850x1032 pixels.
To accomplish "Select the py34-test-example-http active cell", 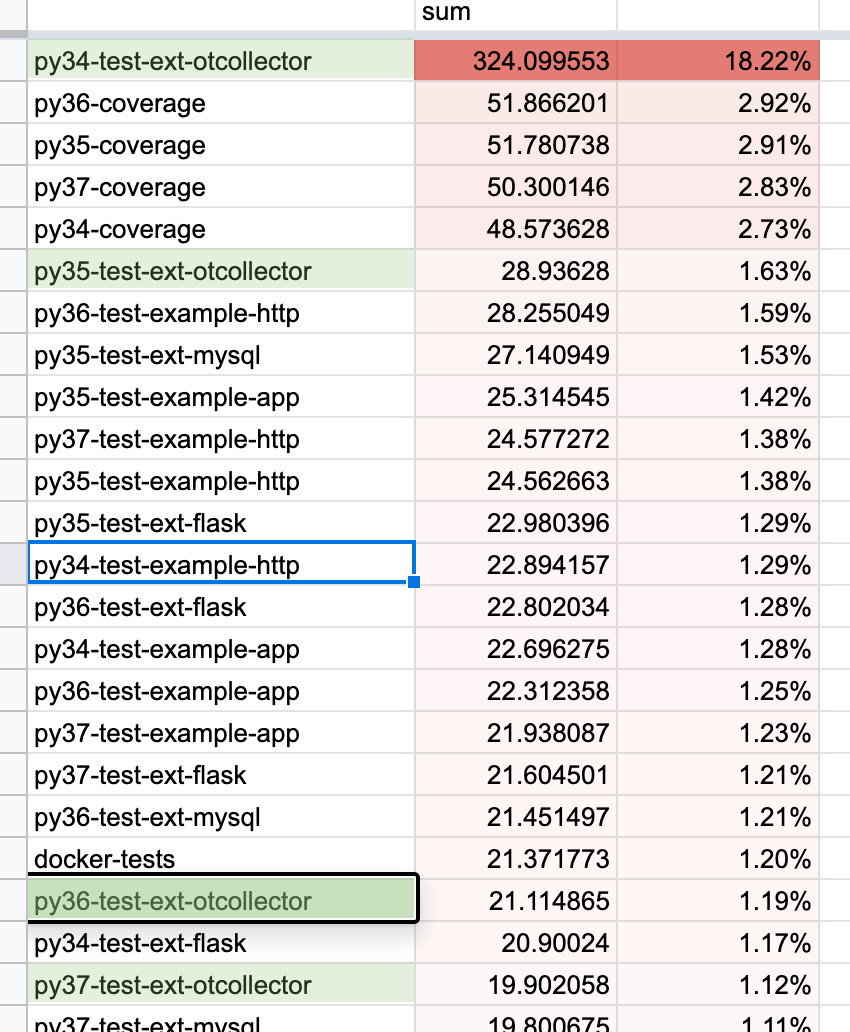I will pos(220,564).
